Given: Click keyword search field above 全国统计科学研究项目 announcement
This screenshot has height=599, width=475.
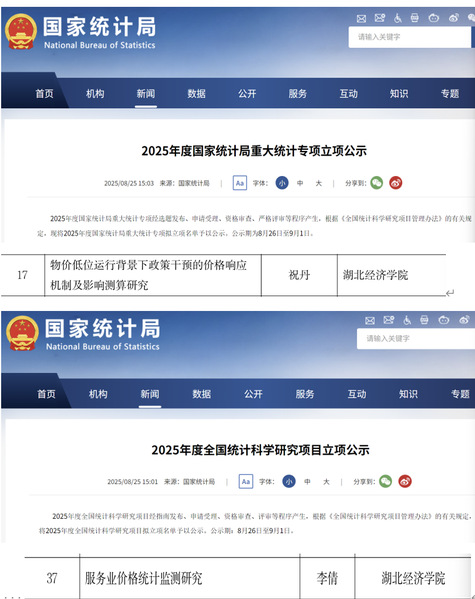Looking at the screenshot, I should [x=416, y=338].
